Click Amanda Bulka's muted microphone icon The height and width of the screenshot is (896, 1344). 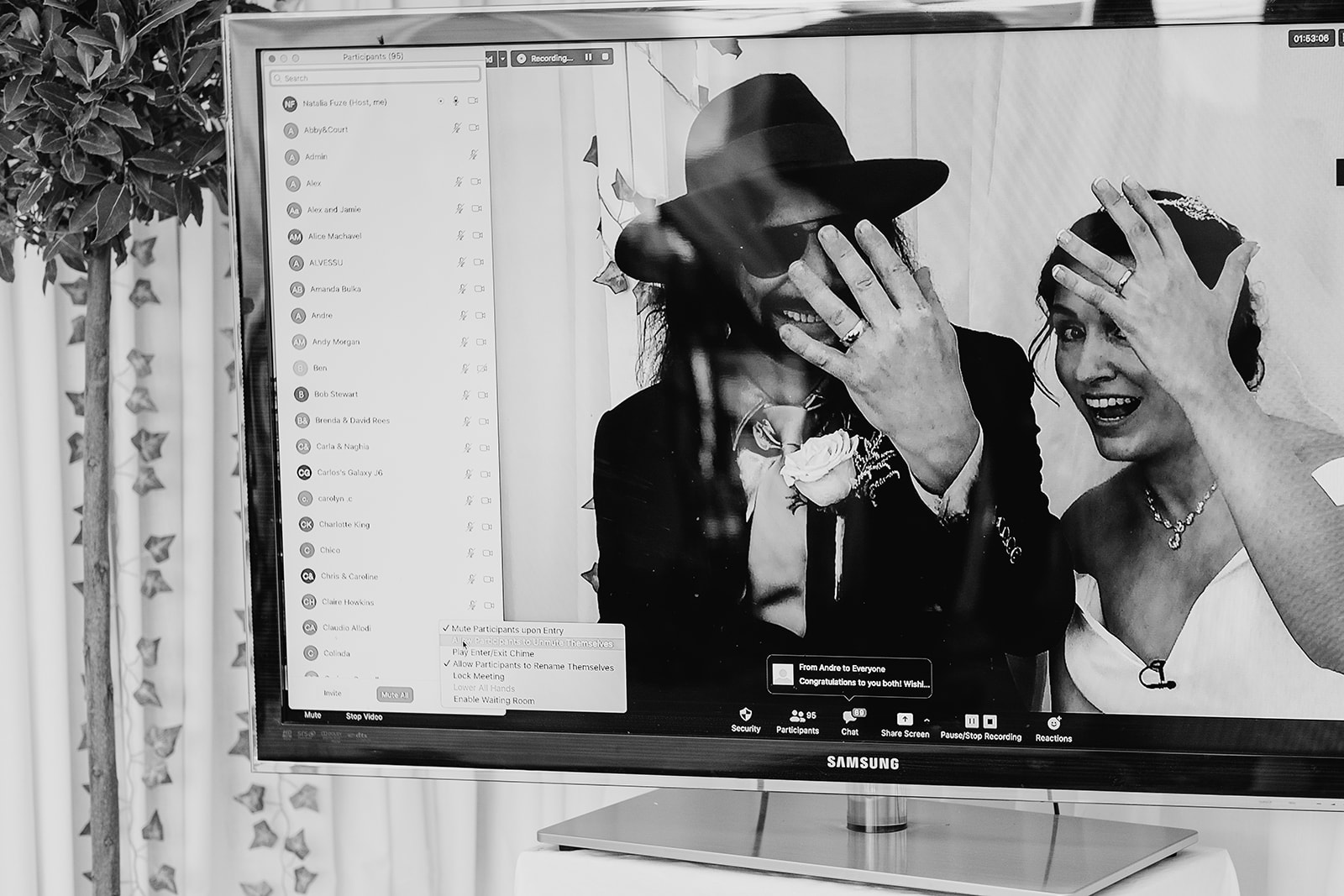[x=462, y=289]
